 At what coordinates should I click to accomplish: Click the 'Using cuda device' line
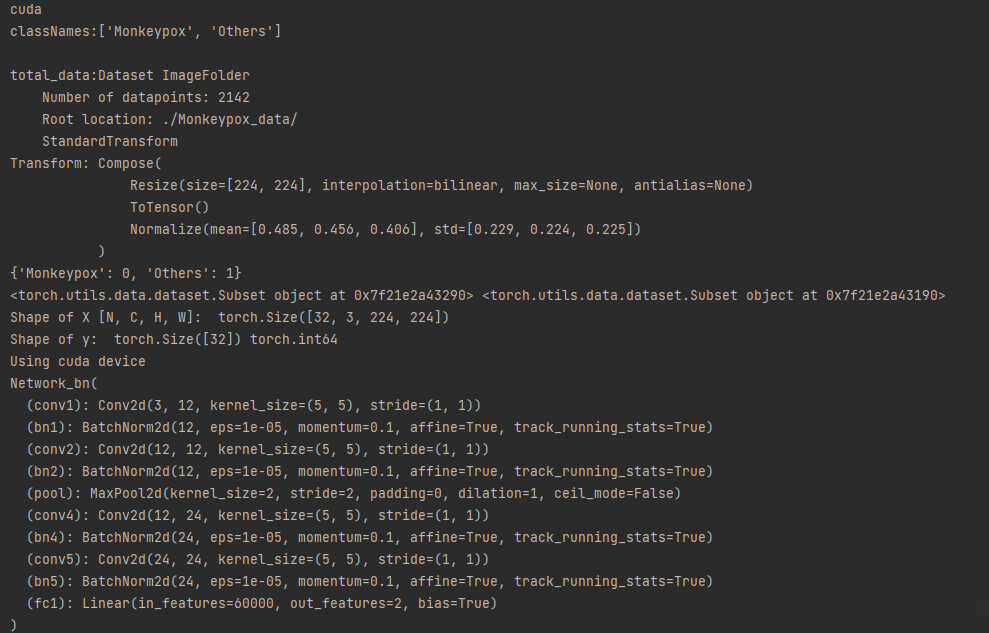click(78, 362)
